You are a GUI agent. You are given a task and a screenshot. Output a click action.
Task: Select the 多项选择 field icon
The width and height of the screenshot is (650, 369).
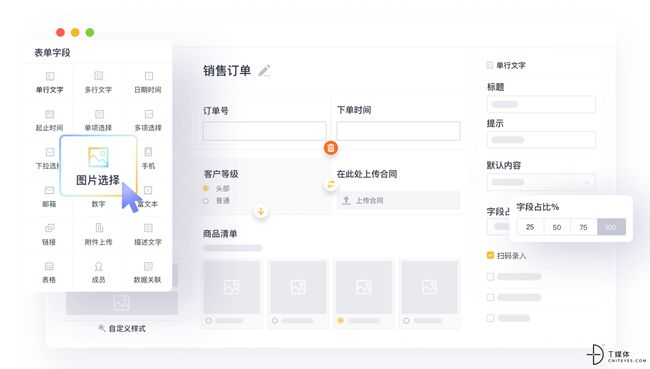148,114
